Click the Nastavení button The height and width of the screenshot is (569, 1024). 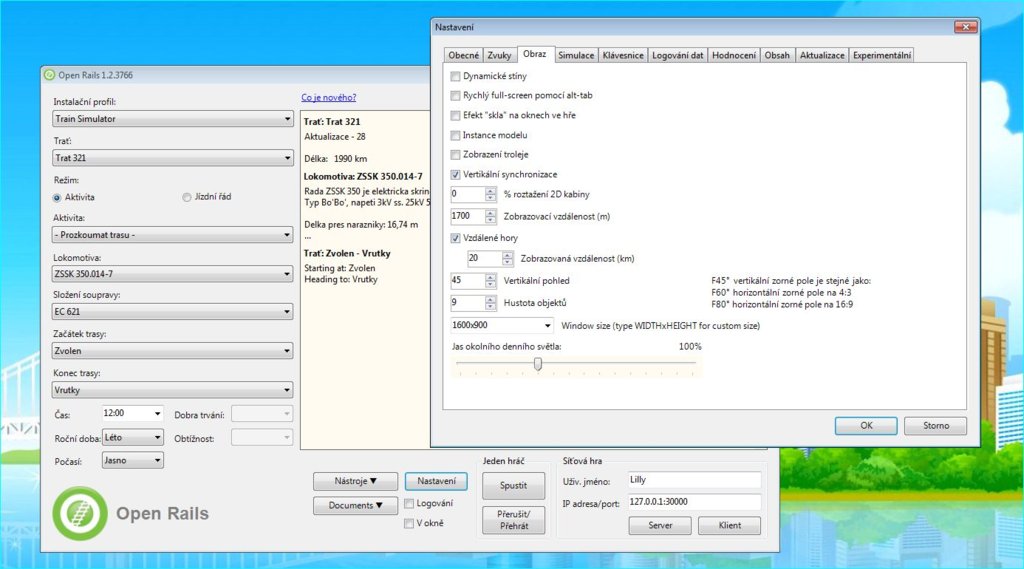point(436,481)
